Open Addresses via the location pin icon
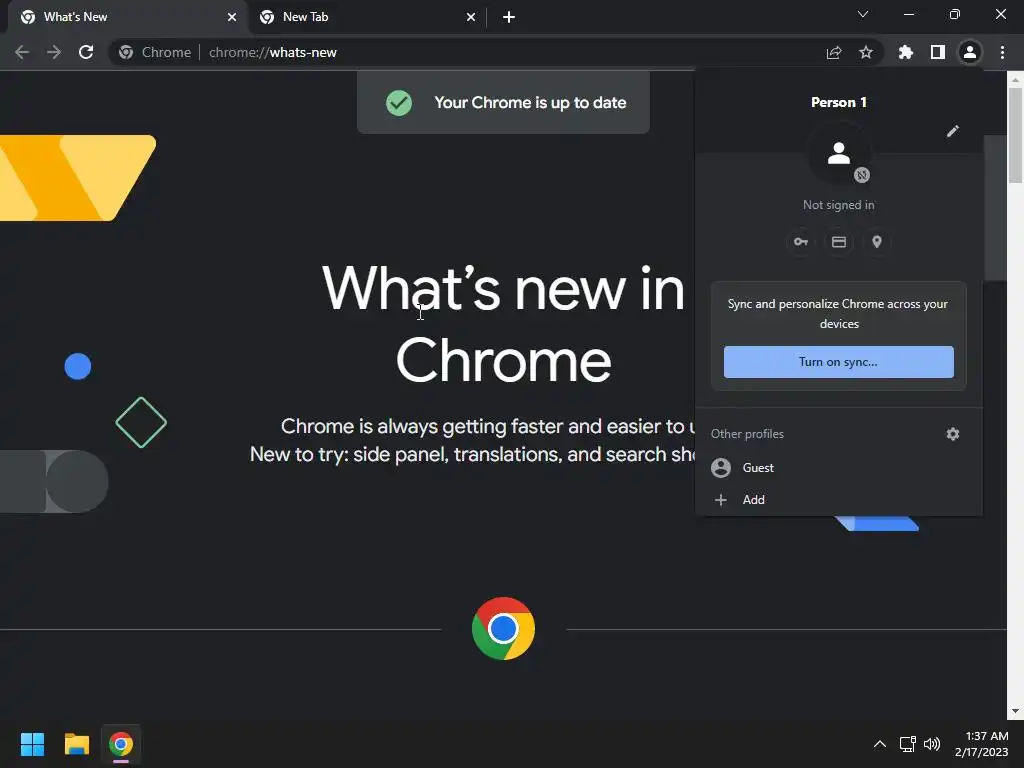1024x768 pixels. click(x=877, y=242)
